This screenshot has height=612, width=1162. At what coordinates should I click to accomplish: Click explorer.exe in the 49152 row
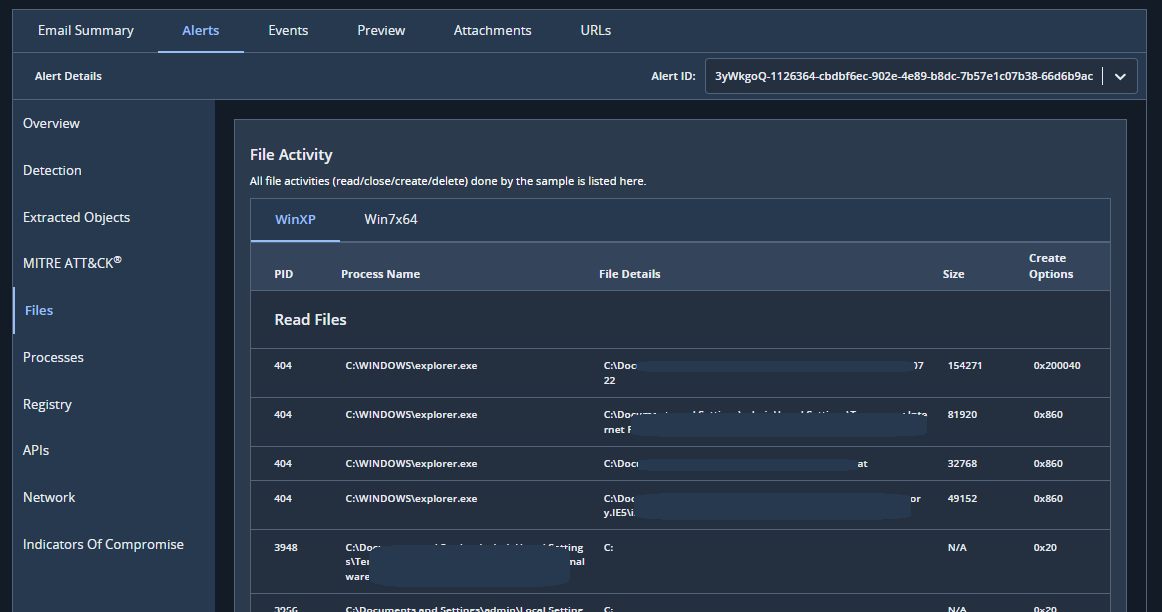click(411, 499)
